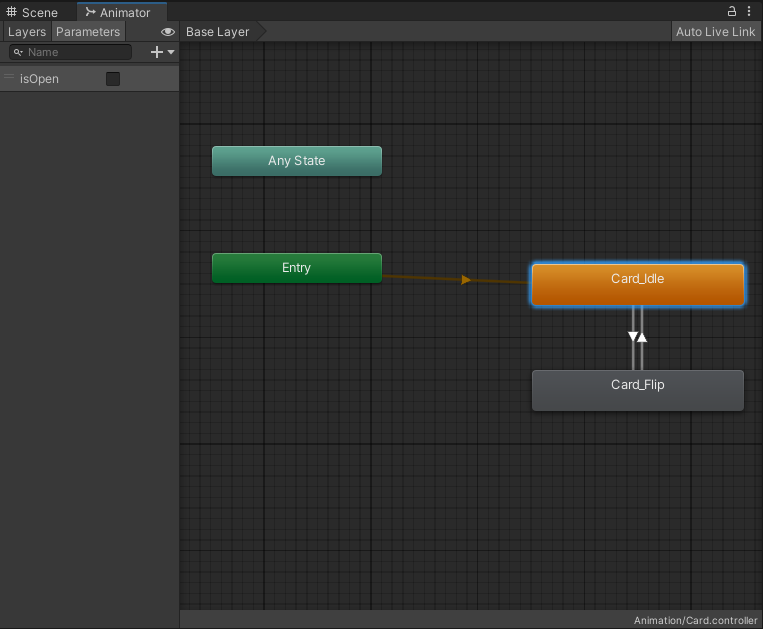Select the Any State node
Viewport: 763px width, 629px height.
click(297, 161)
